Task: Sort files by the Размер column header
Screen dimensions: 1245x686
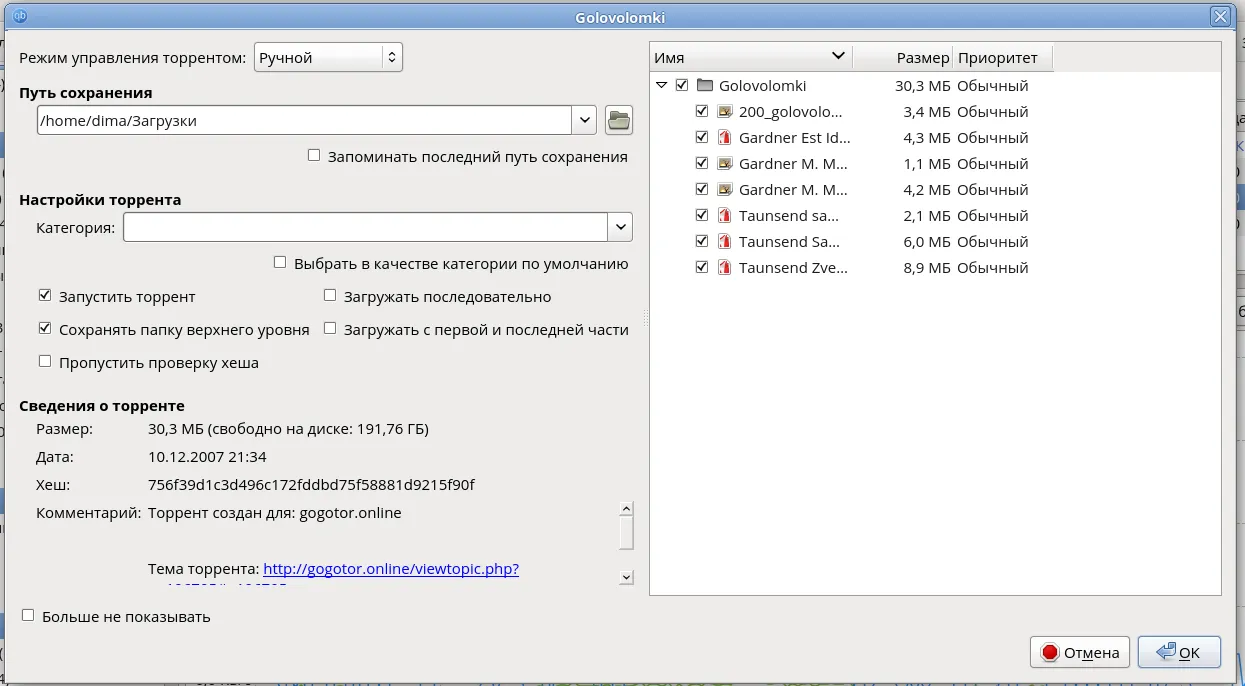Action: (x=903, y=58)
